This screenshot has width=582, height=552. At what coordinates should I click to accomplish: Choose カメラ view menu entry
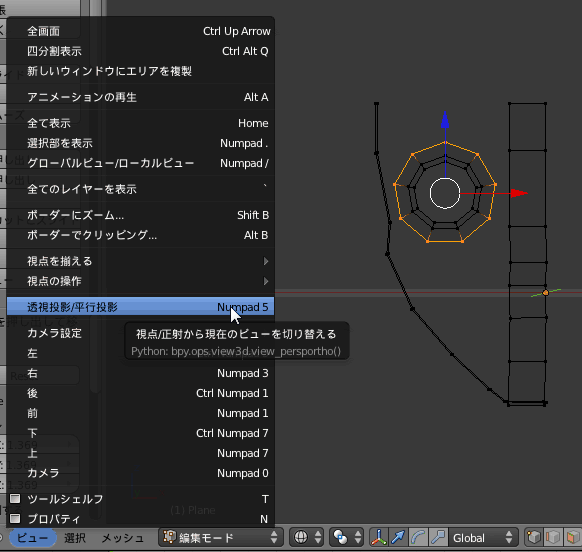(x=141, y=473)
